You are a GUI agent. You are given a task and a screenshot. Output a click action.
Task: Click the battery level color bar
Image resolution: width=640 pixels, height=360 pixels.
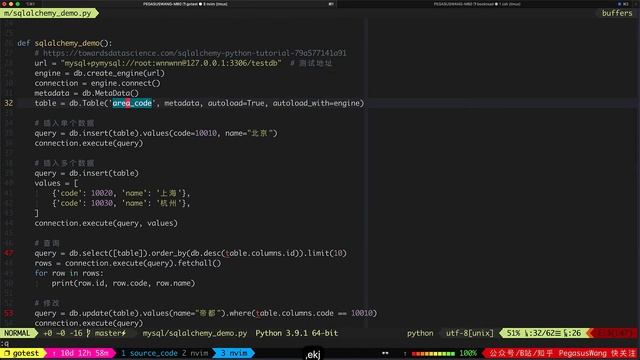click(433, 353)
